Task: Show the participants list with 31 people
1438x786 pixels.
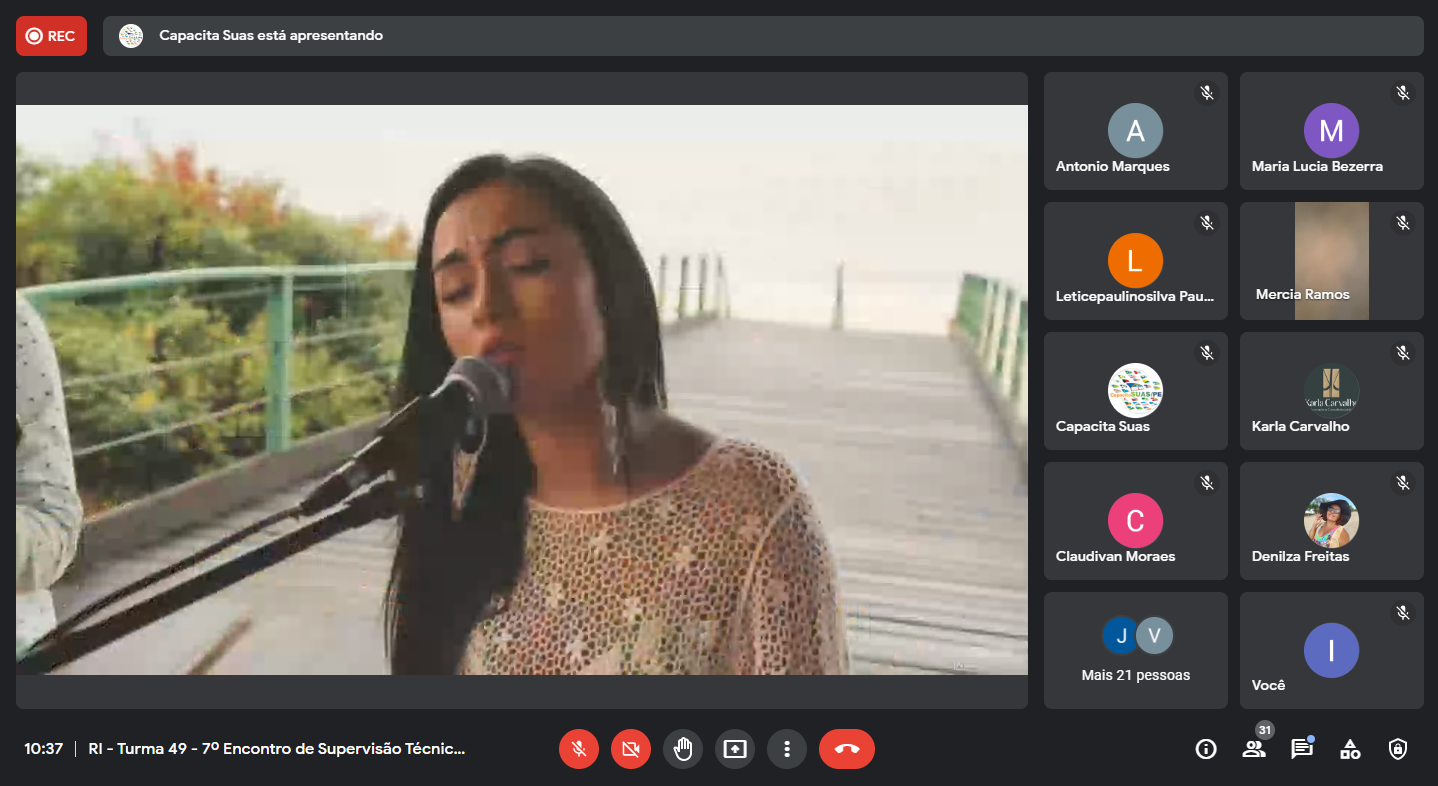Action: (x=1254, y=749)
